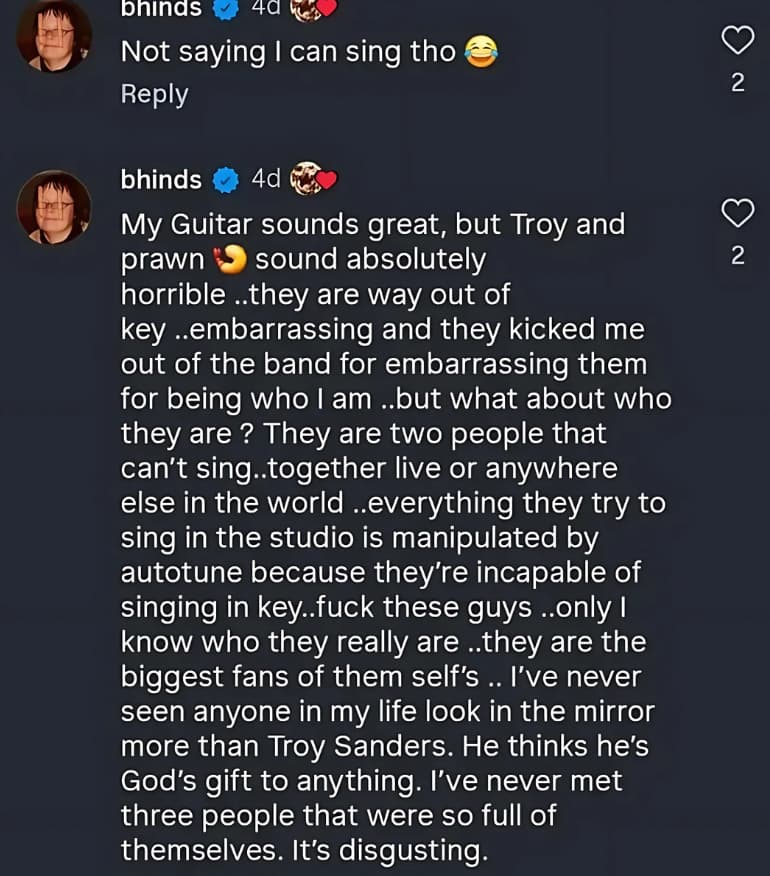Image resolution: width=770 pixels, height=876 pixels.
Task: Open bhinds username on the guitar comment
Action: [161, 180]
